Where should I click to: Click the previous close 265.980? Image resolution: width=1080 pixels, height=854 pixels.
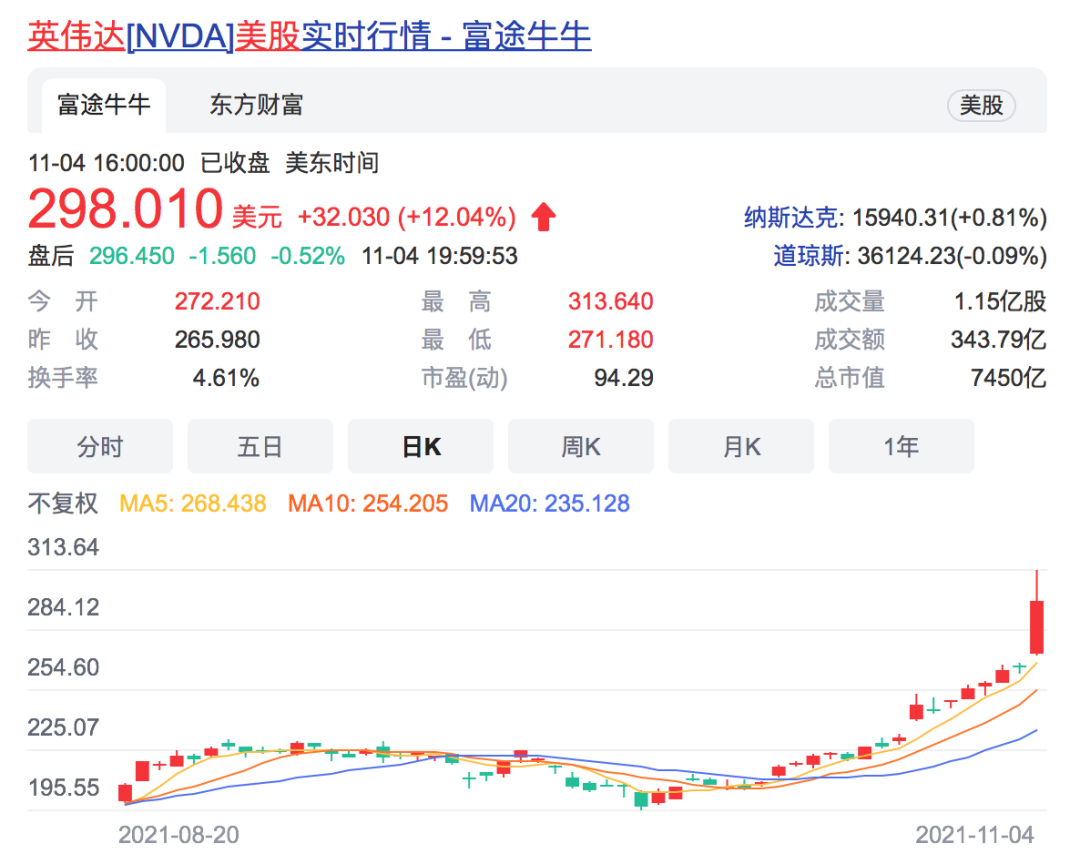point(217,340)
